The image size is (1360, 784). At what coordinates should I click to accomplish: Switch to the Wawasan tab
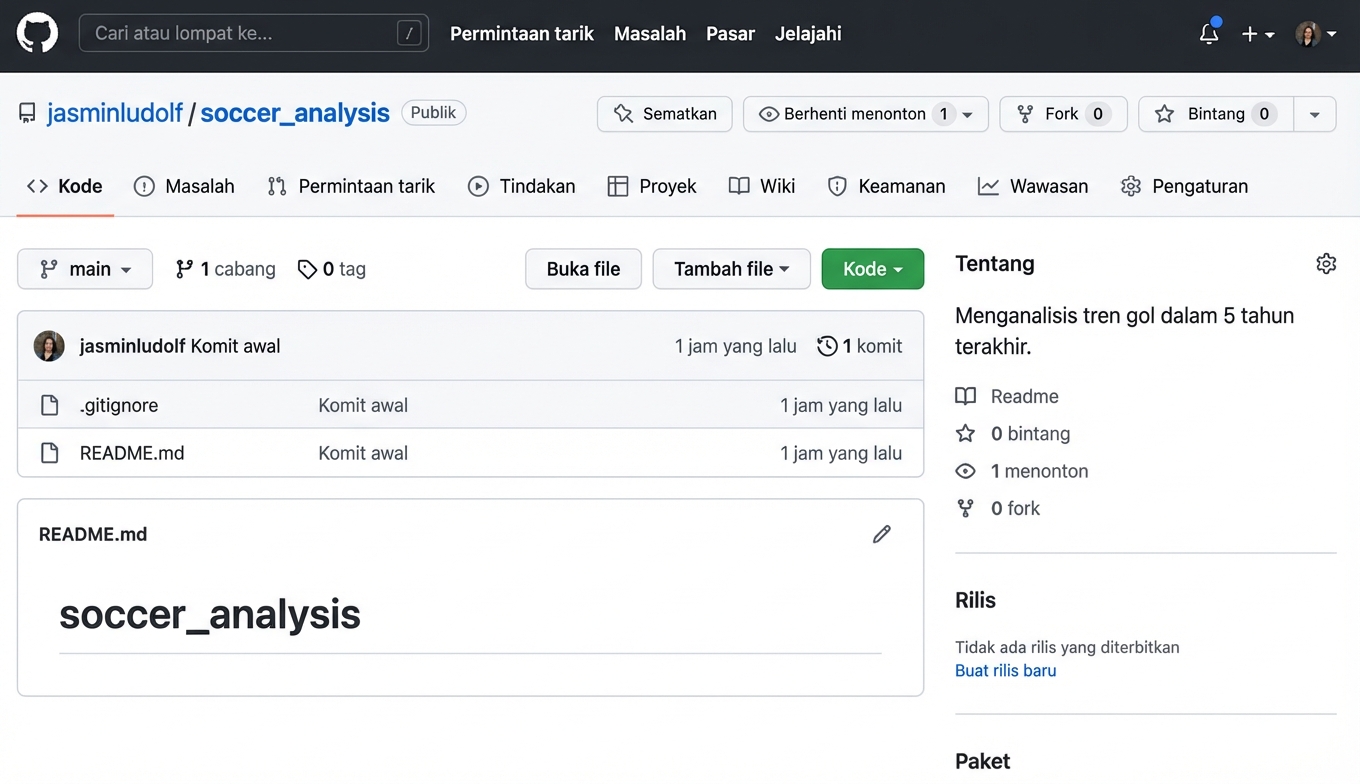(1033, 186)
